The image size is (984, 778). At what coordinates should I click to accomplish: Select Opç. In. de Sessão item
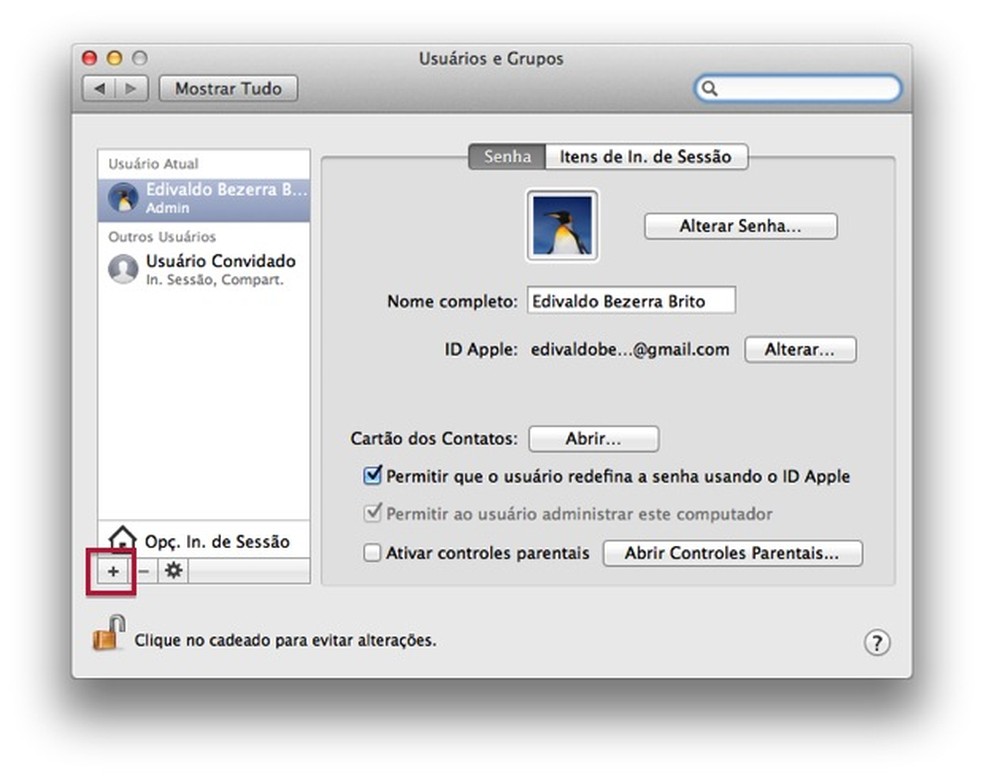204,540
